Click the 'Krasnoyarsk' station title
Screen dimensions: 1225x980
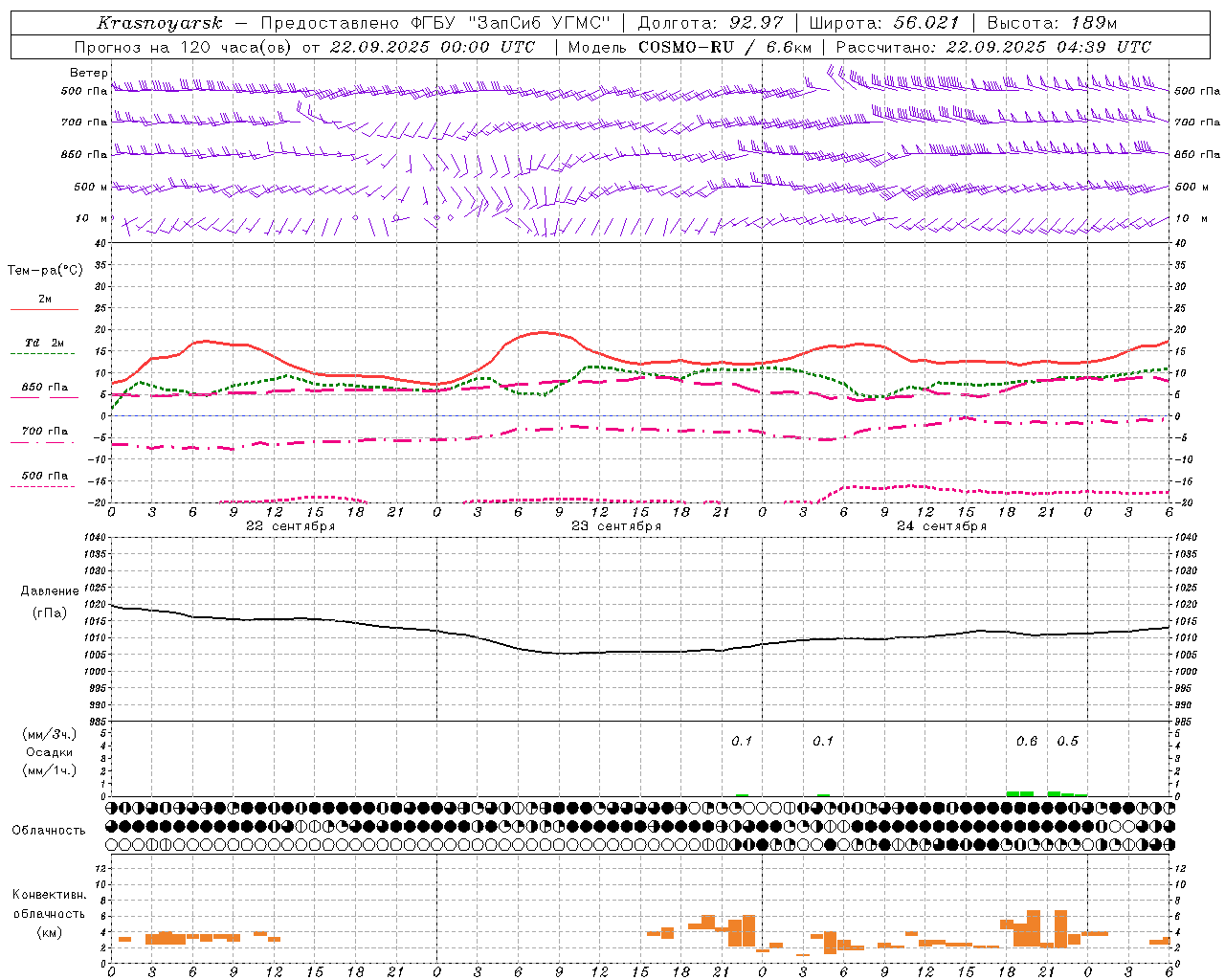point(160,23)
